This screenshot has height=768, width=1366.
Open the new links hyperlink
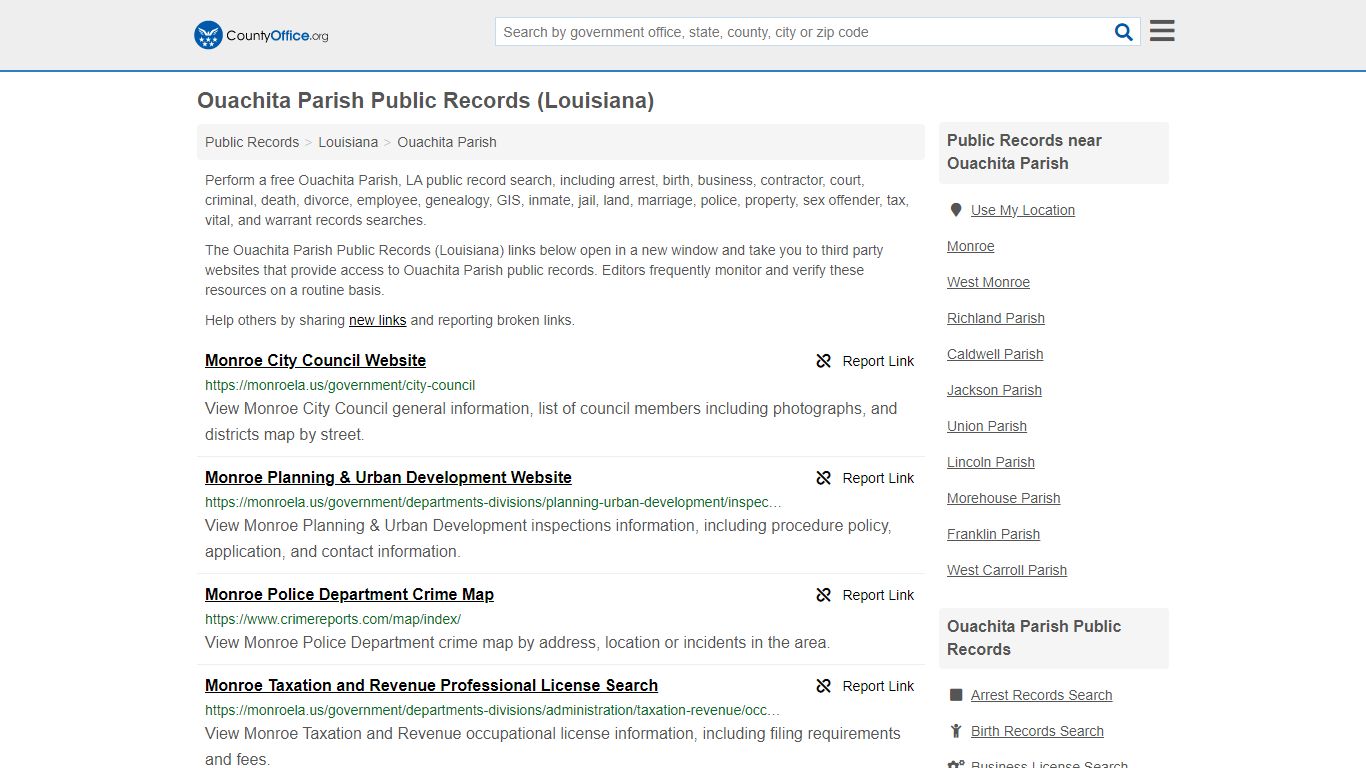click(377, 320)
